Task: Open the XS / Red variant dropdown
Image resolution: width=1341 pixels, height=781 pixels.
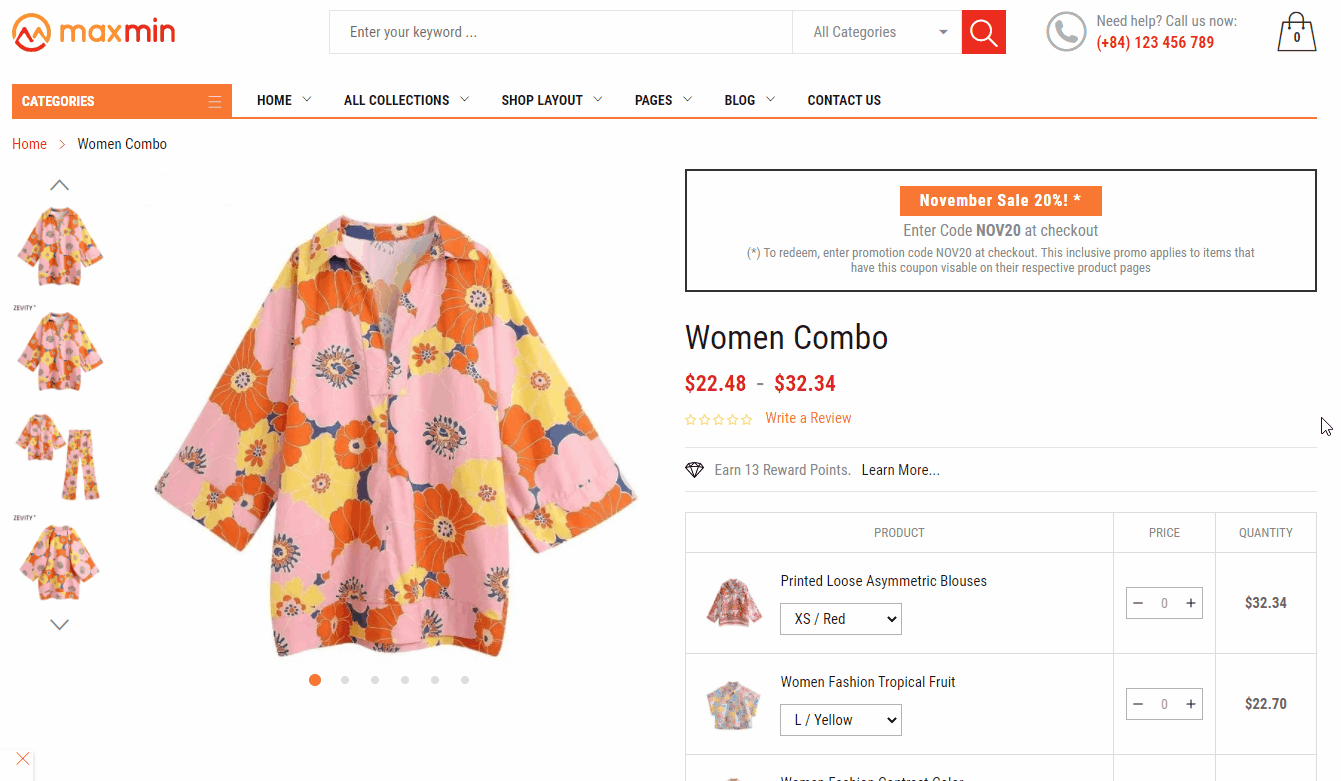Action: tap(840, 619)
